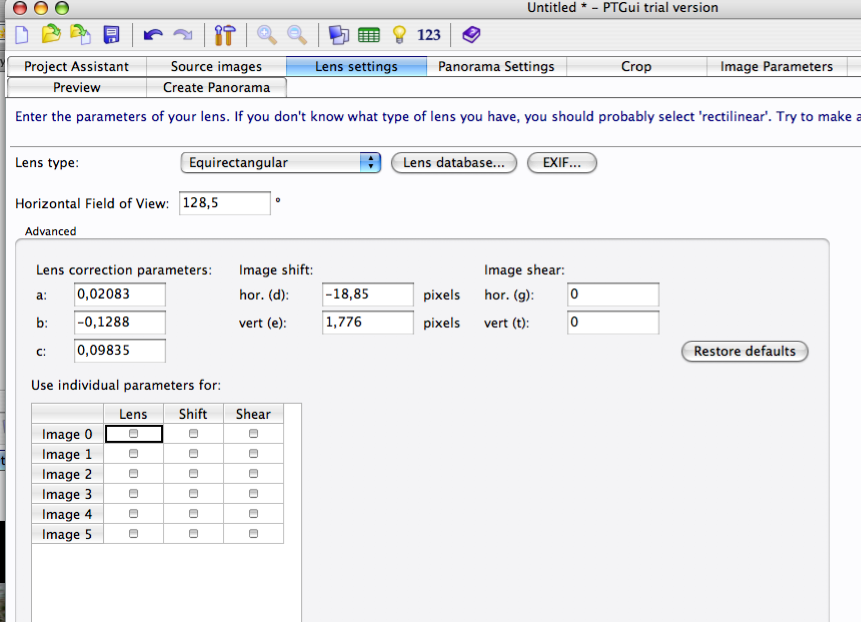Check the Shift box for Image 2

(x=193, y=474)
